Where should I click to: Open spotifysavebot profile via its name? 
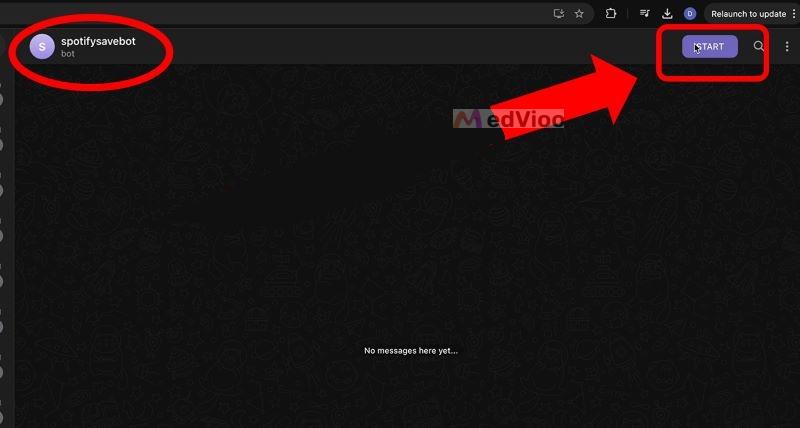(98, 41)
